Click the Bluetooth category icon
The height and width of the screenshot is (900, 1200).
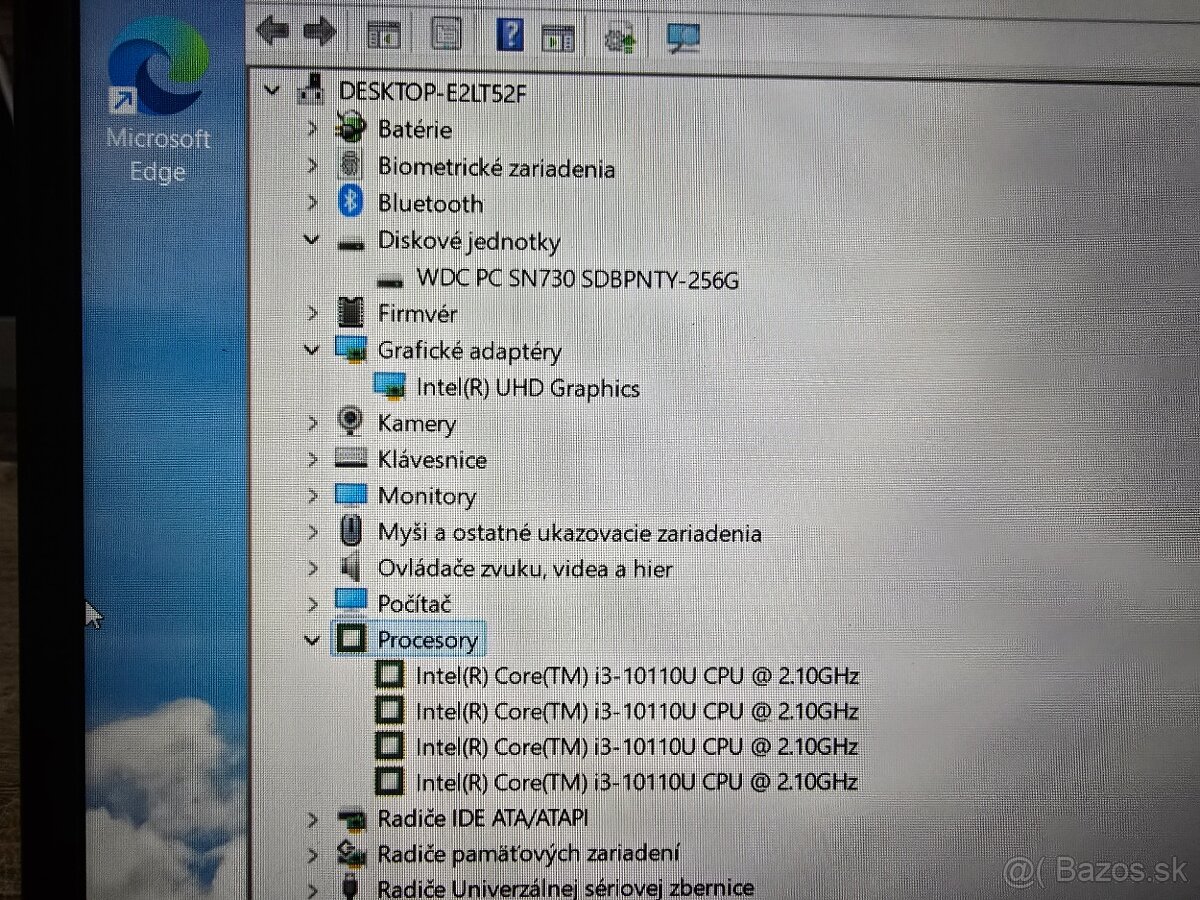(349, 201)
